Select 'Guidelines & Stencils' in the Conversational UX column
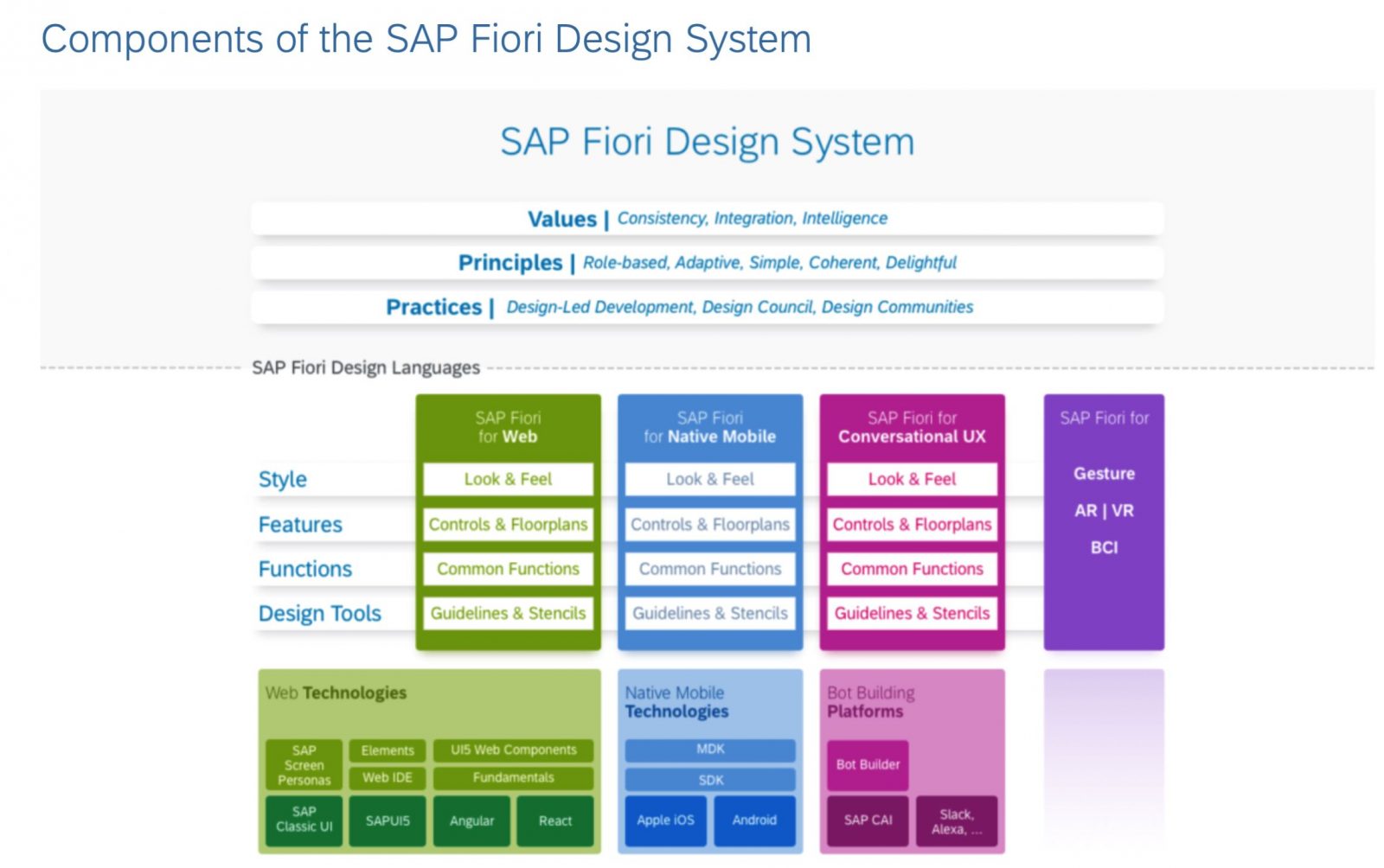 [912, 613]
